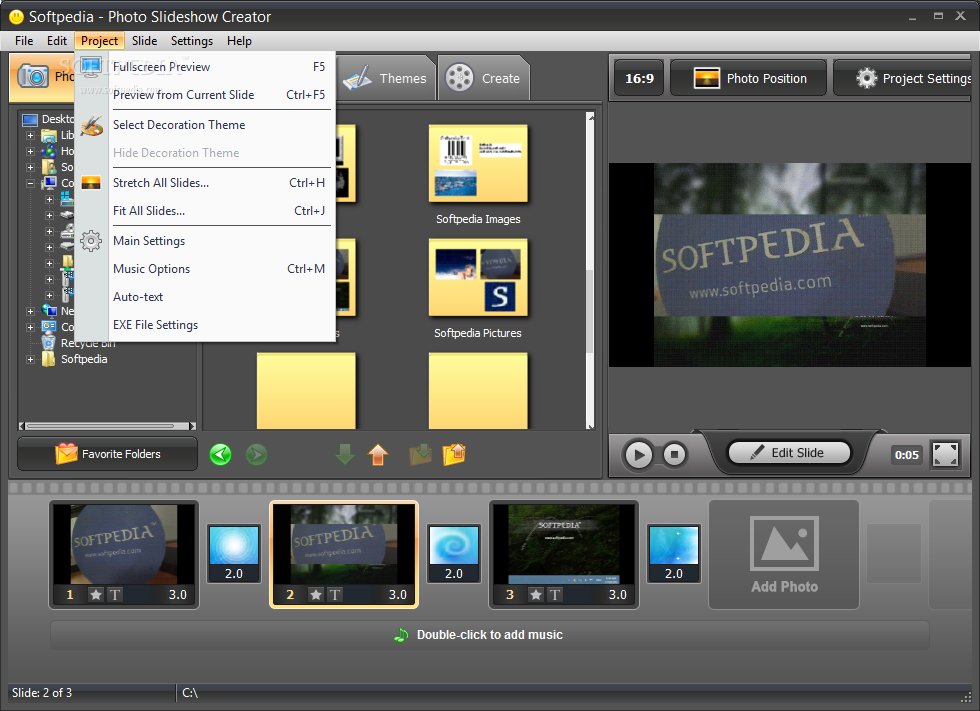980x711 pixels.
Task: Open the Help menu
Action: [x=239, y=41]
